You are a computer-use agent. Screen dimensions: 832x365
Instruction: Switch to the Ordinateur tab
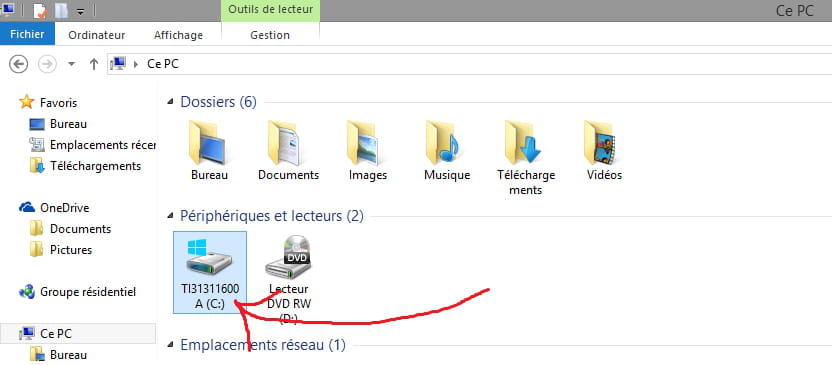pyautogui.click(x=97, y=35)
